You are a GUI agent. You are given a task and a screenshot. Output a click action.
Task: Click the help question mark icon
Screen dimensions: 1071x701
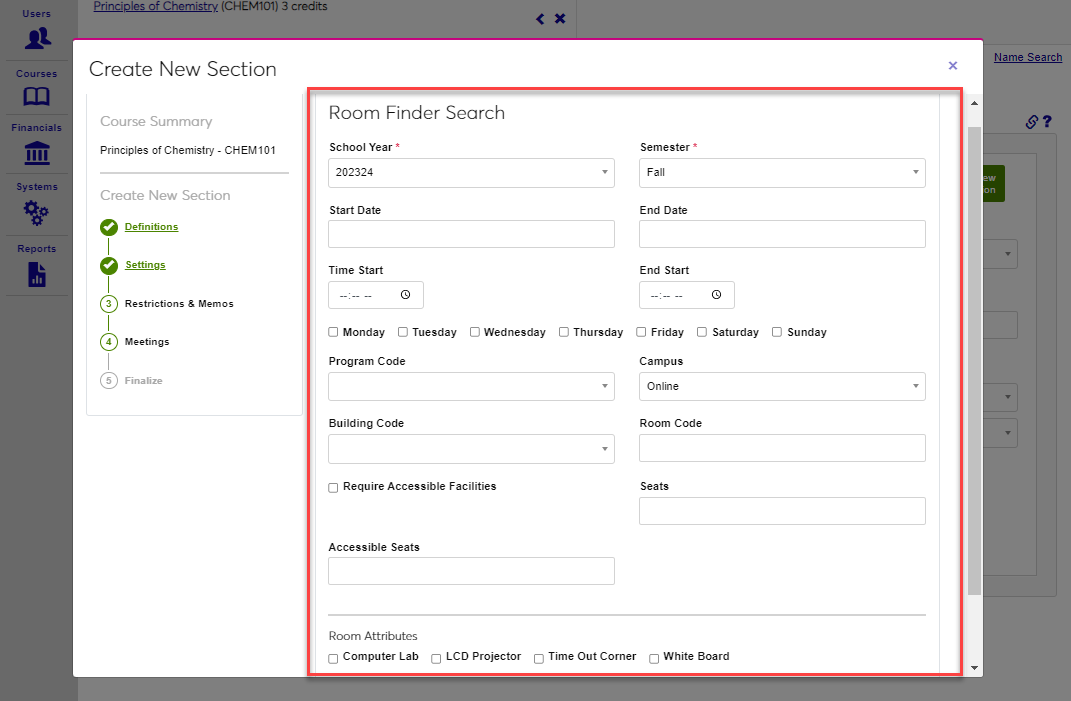click(x=1047, y=122)
